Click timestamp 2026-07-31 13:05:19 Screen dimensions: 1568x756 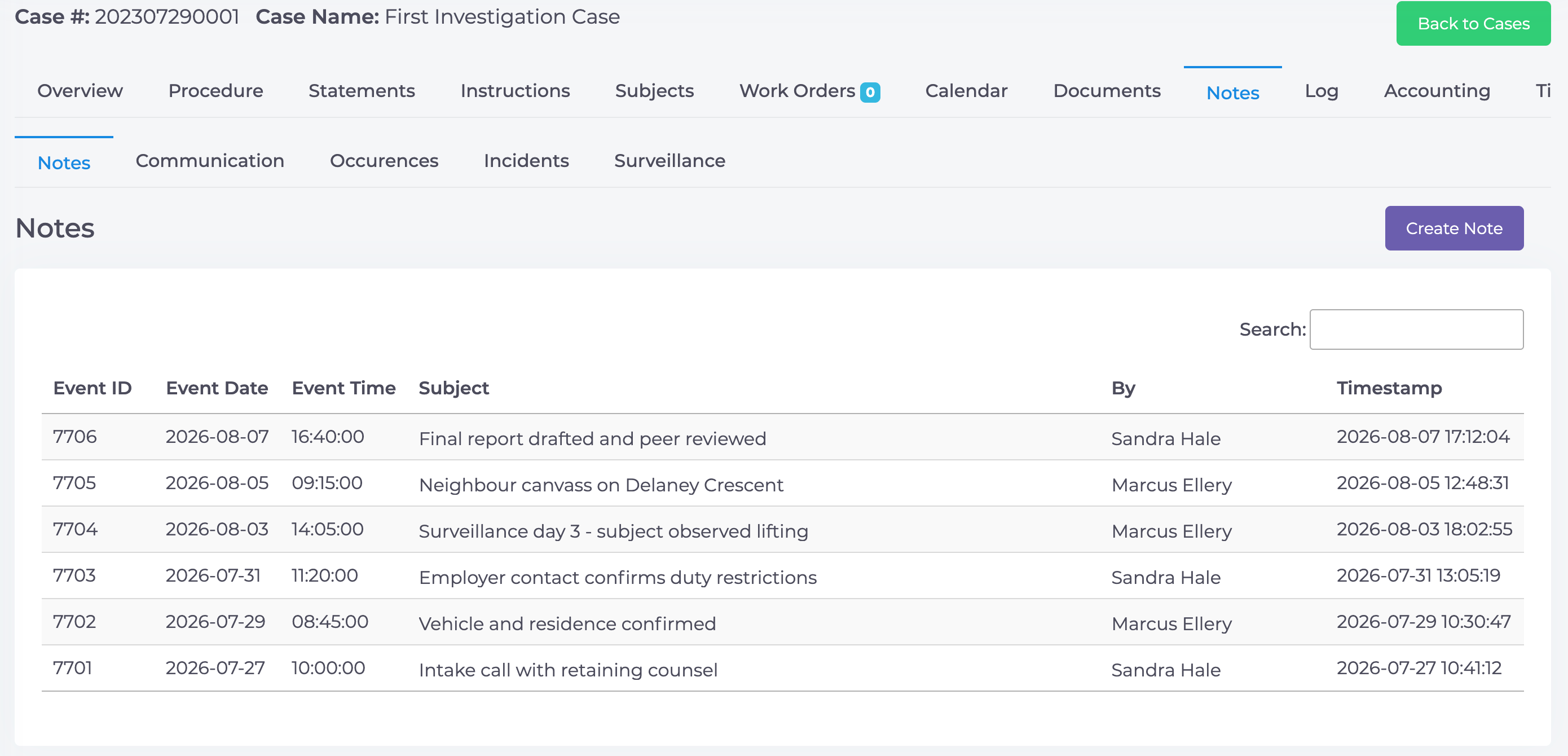[1419, 576]
